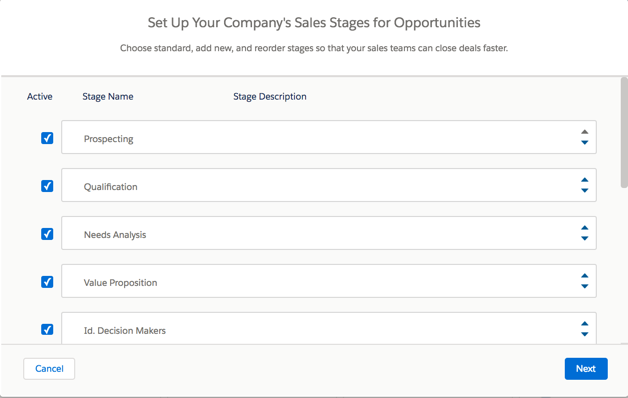Cancel the sales stages setup
The height and width of the screenshot is (398, 628).
coord(49,369)
